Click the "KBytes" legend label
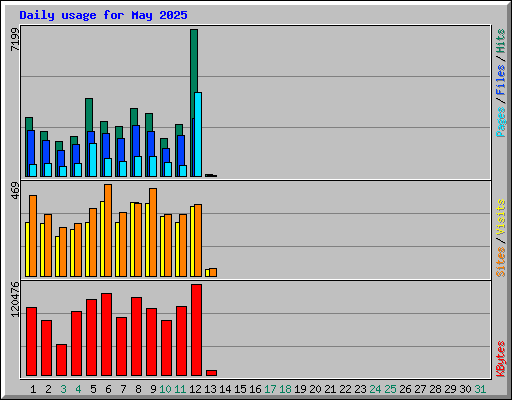 coord(500,359)
